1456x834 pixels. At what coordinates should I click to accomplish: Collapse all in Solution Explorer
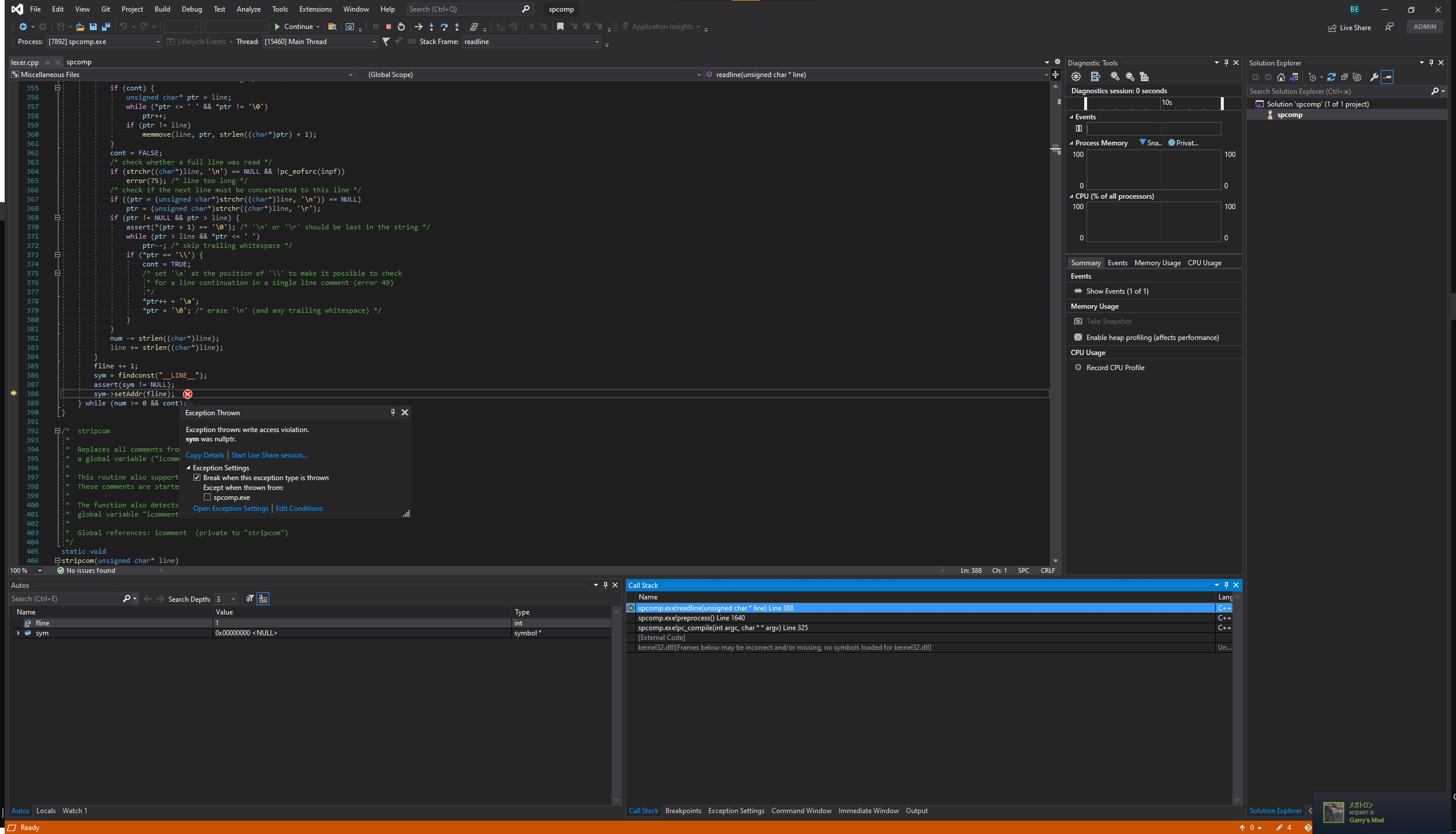point(1344,77)
